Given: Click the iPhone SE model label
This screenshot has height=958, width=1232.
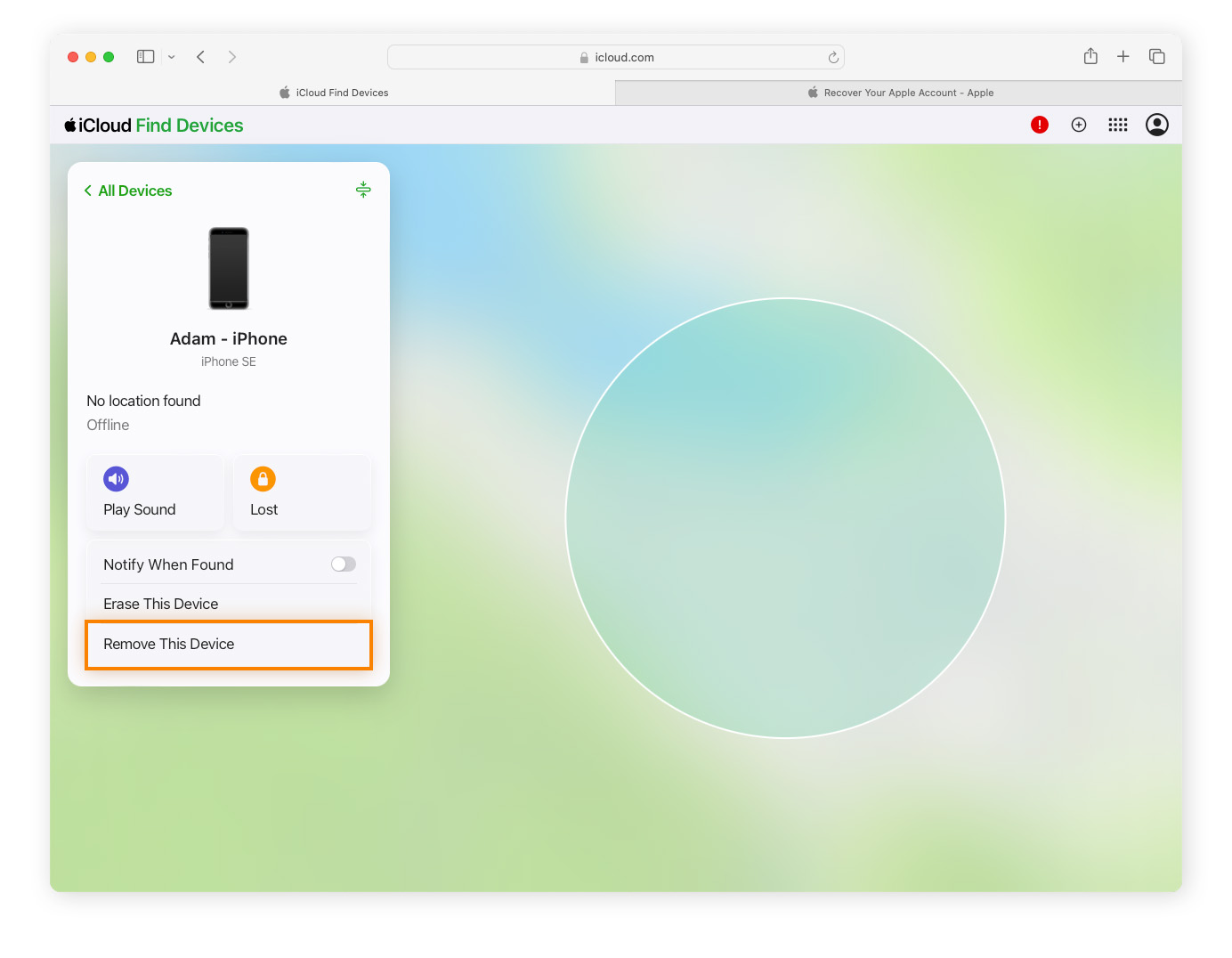Looking at the screenshot, I should [x=229, y=362].
